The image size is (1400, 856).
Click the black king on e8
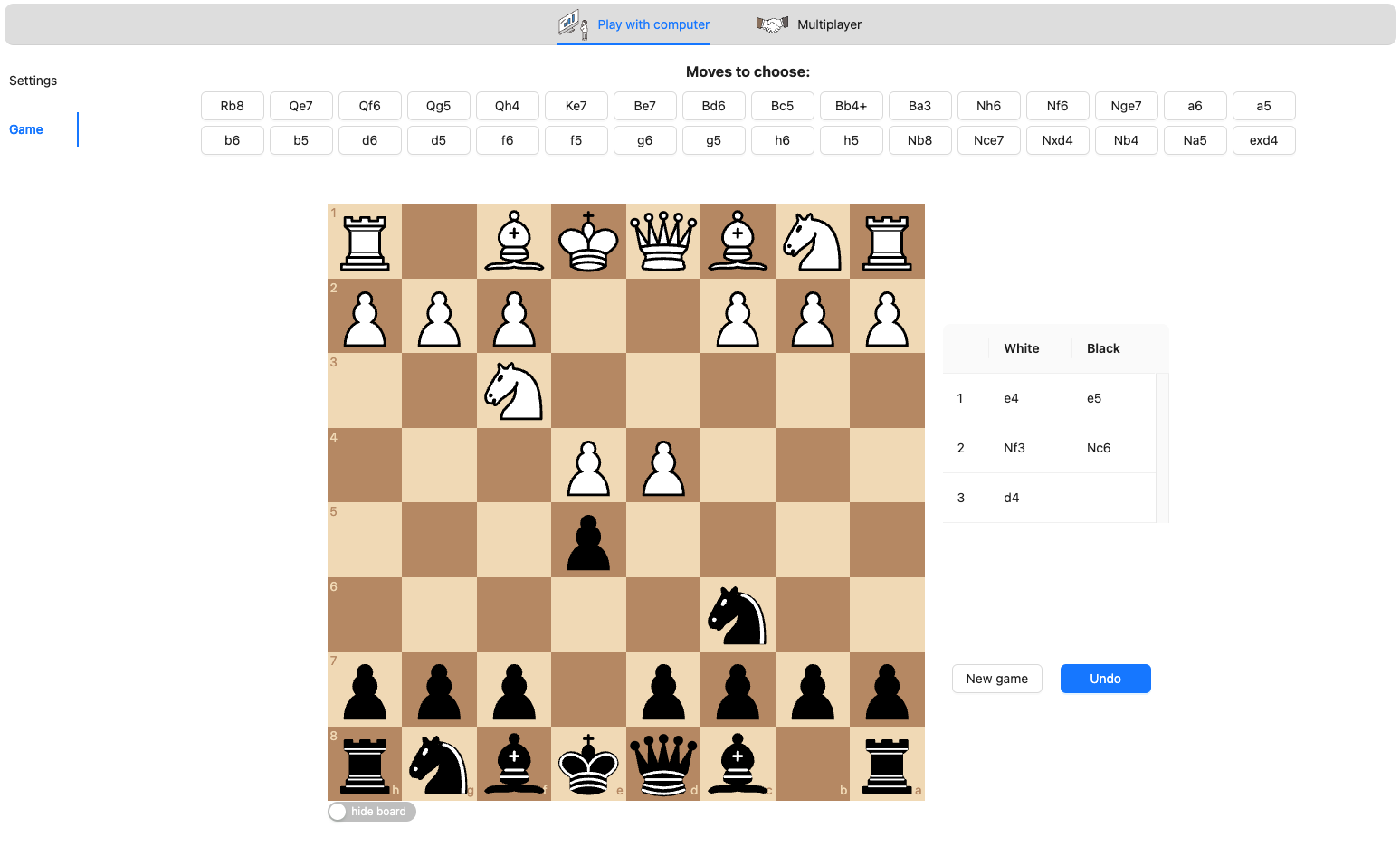[589, 764]
